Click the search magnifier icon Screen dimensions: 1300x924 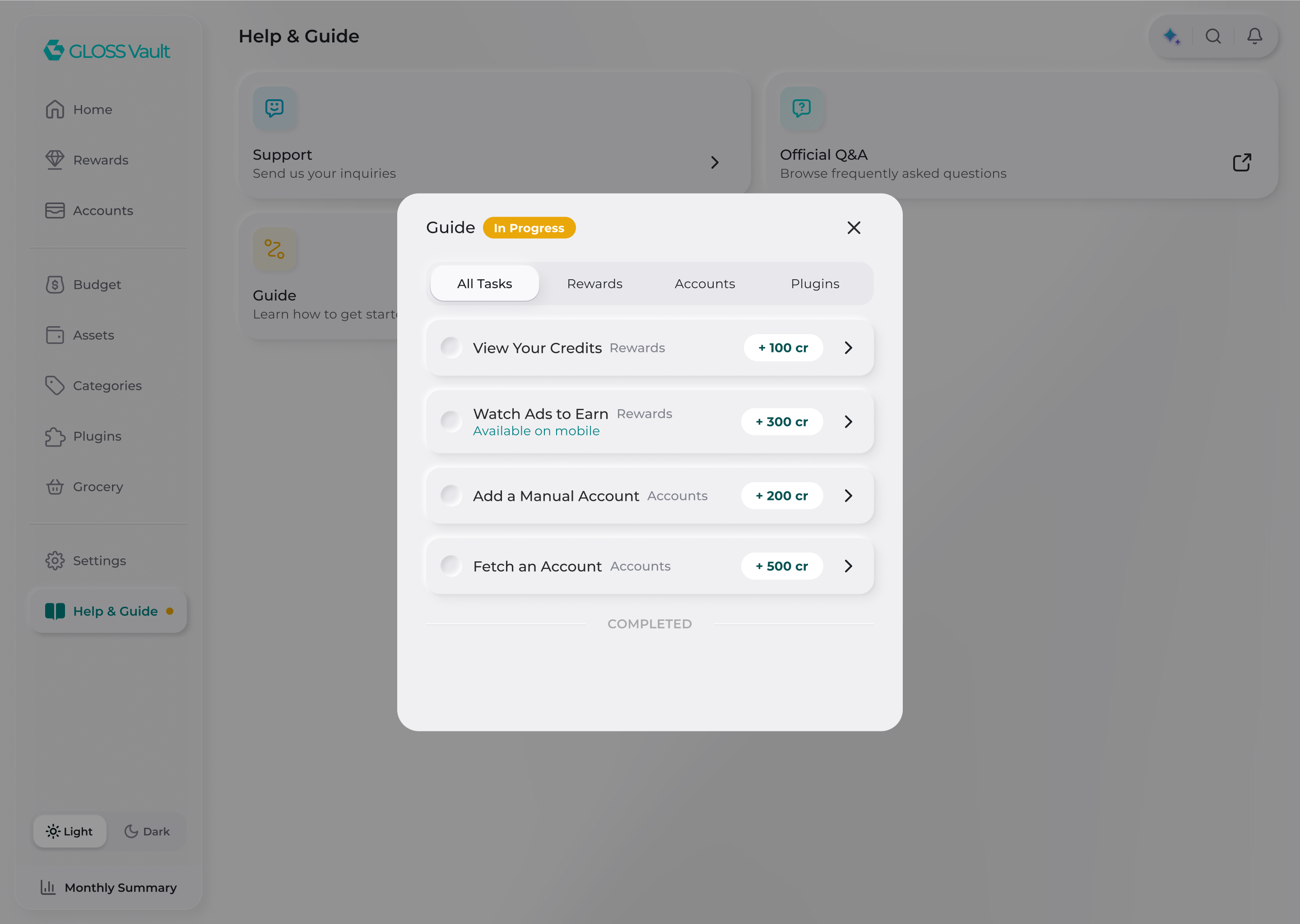tap(1213, 37)
